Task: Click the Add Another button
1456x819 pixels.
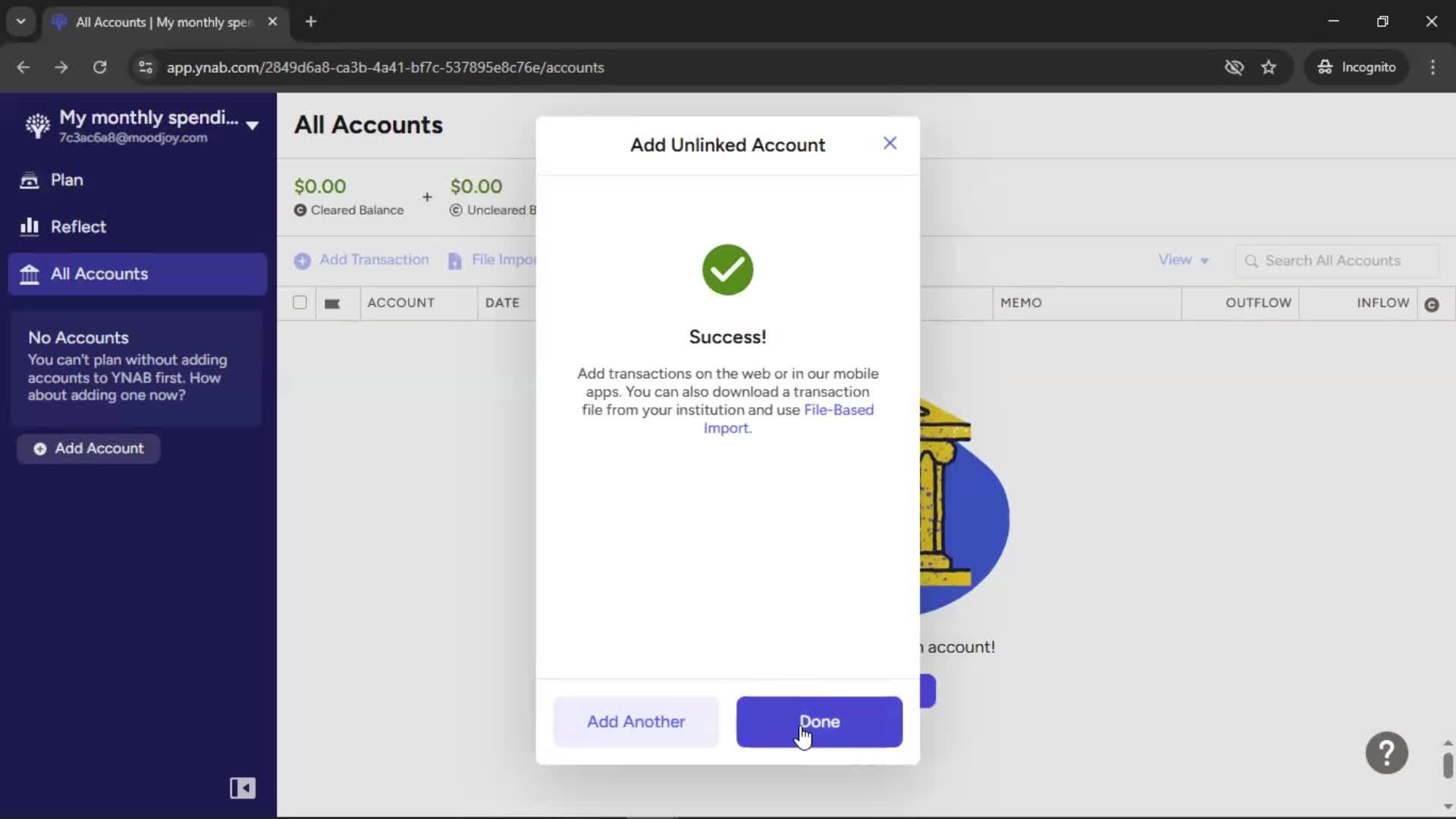Action: [635, 721]
